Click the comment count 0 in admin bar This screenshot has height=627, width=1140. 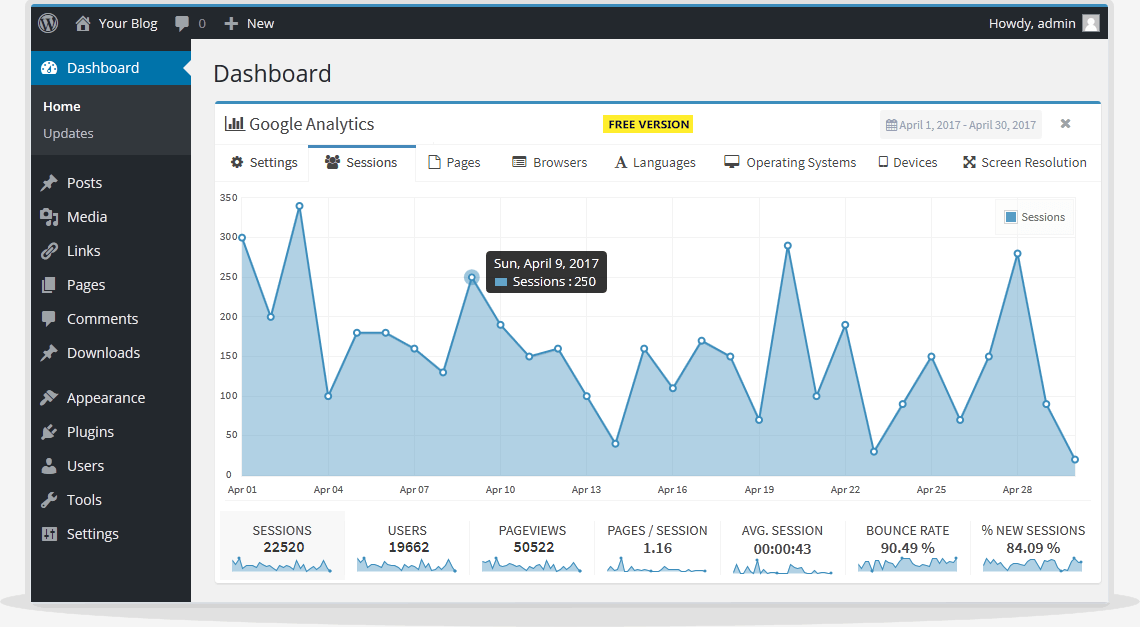(202, 23)
